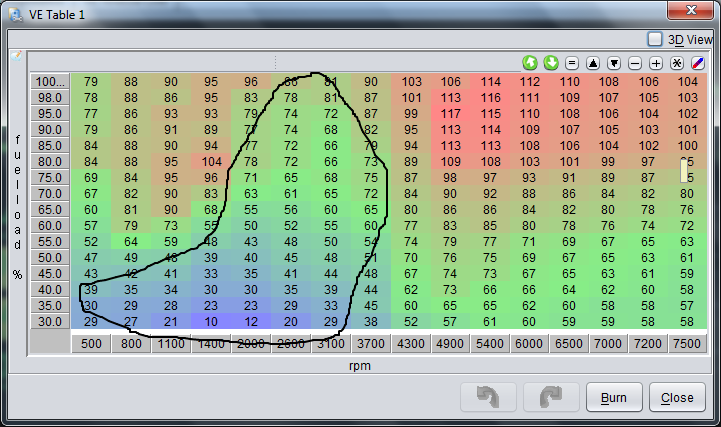The image size is (721, 427).
Task: Select cell 64 in the 55.0 row
Action: (131, 242)
